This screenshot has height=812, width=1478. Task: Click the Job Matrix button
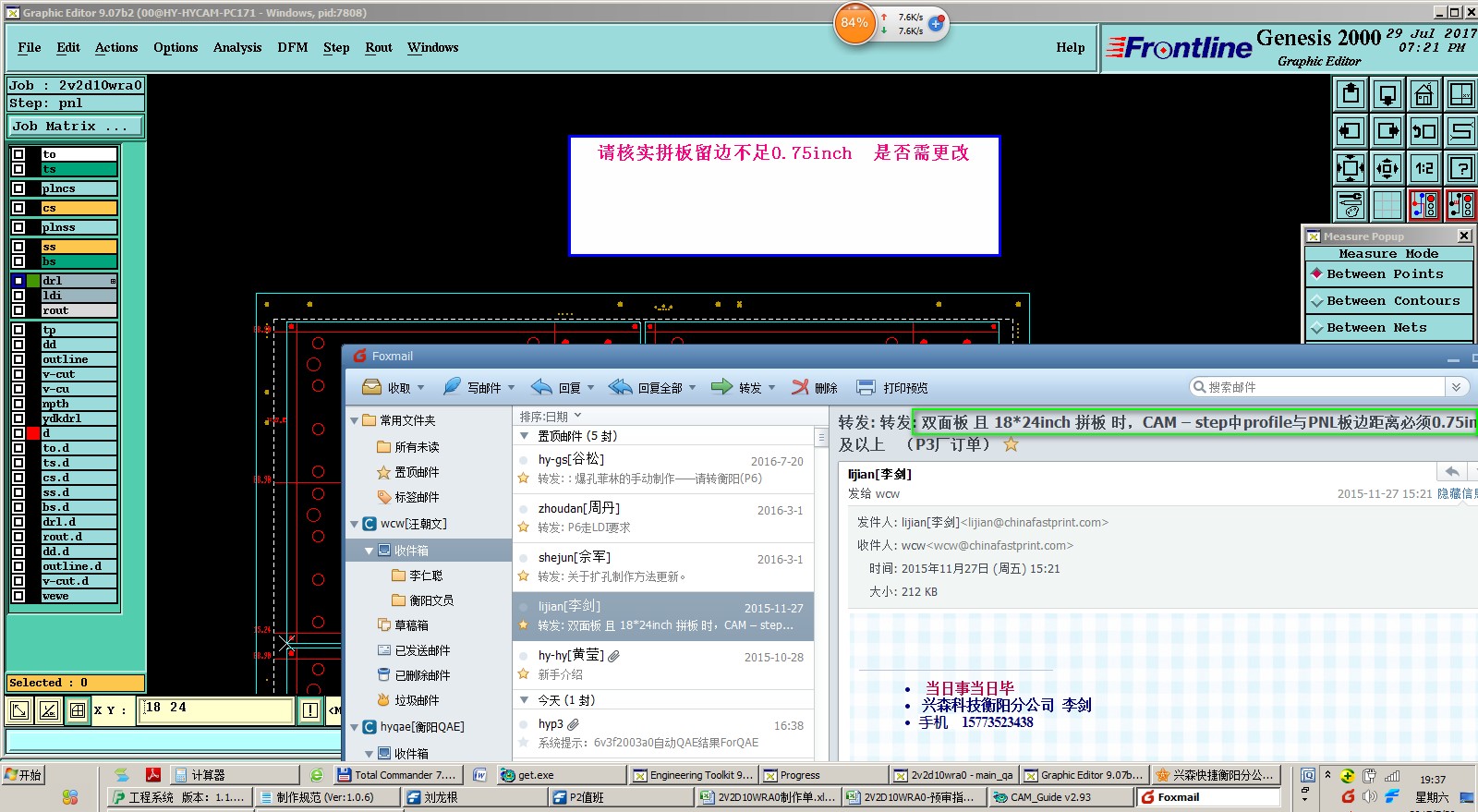pyautogui.click(x=76, y=126)
